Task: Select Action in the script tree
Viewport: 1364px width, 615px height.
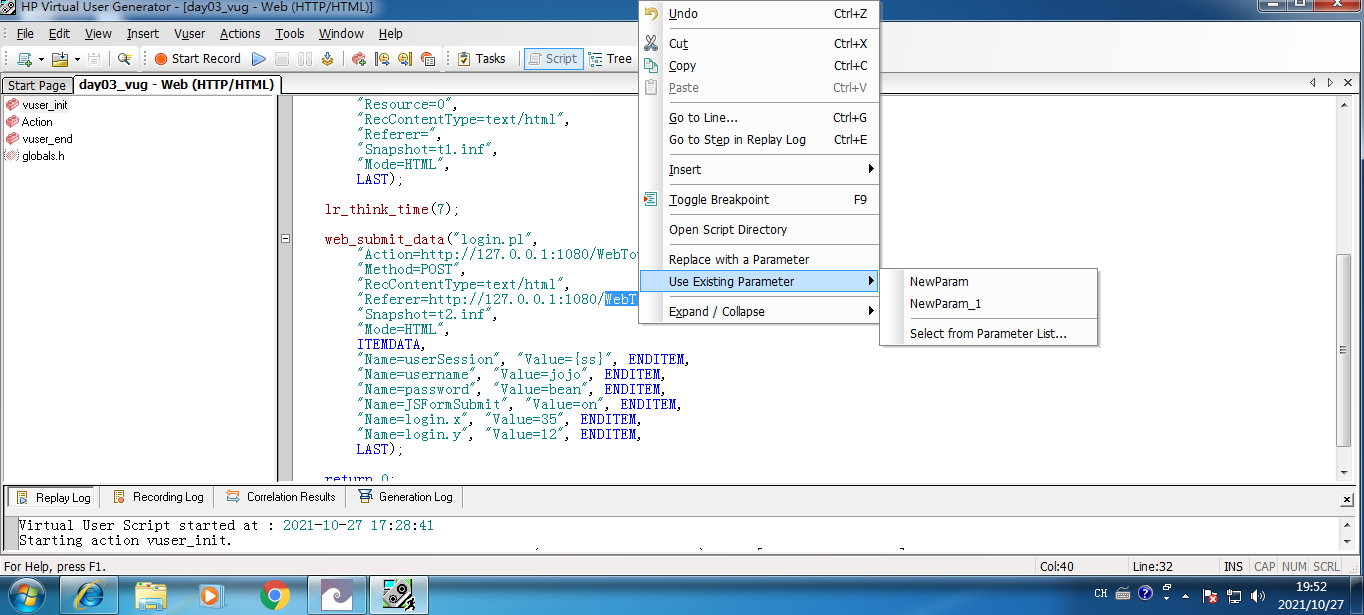Action: point(37,122)
